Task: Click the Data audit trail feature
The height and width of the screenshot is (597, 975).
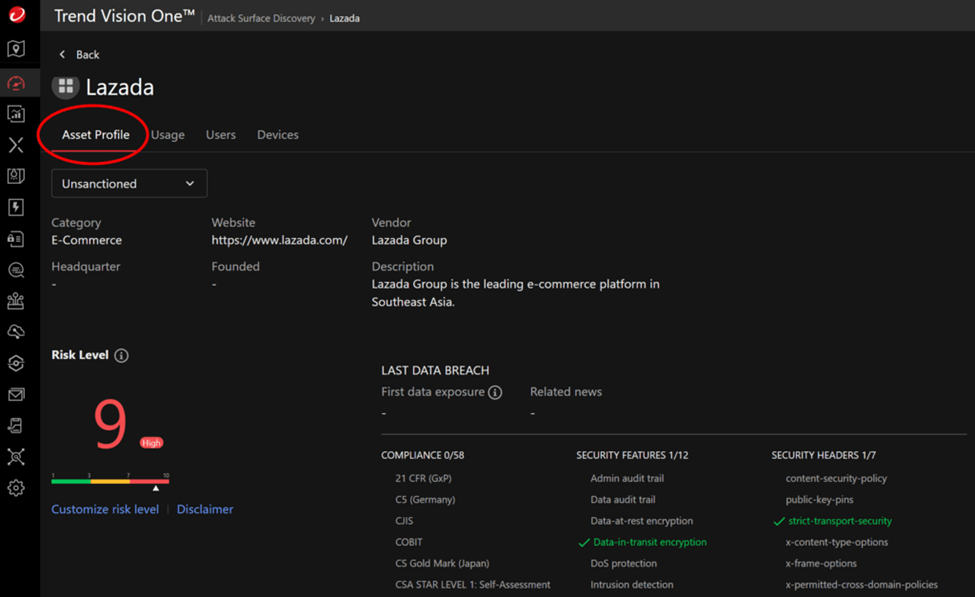Action: (623, 500)
